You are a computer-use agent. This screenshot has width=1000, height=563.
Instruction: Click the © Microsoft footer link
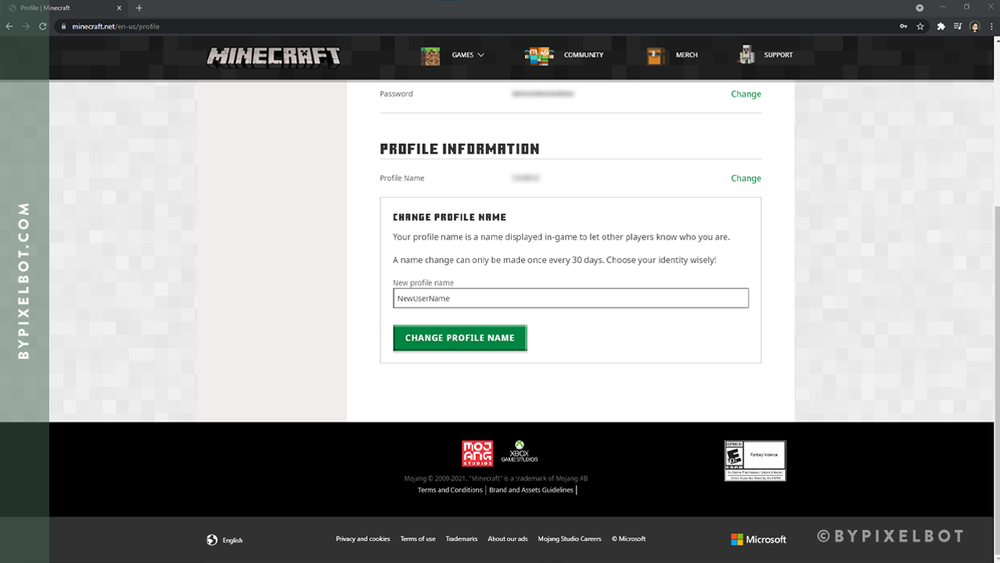tap(628, 539)
